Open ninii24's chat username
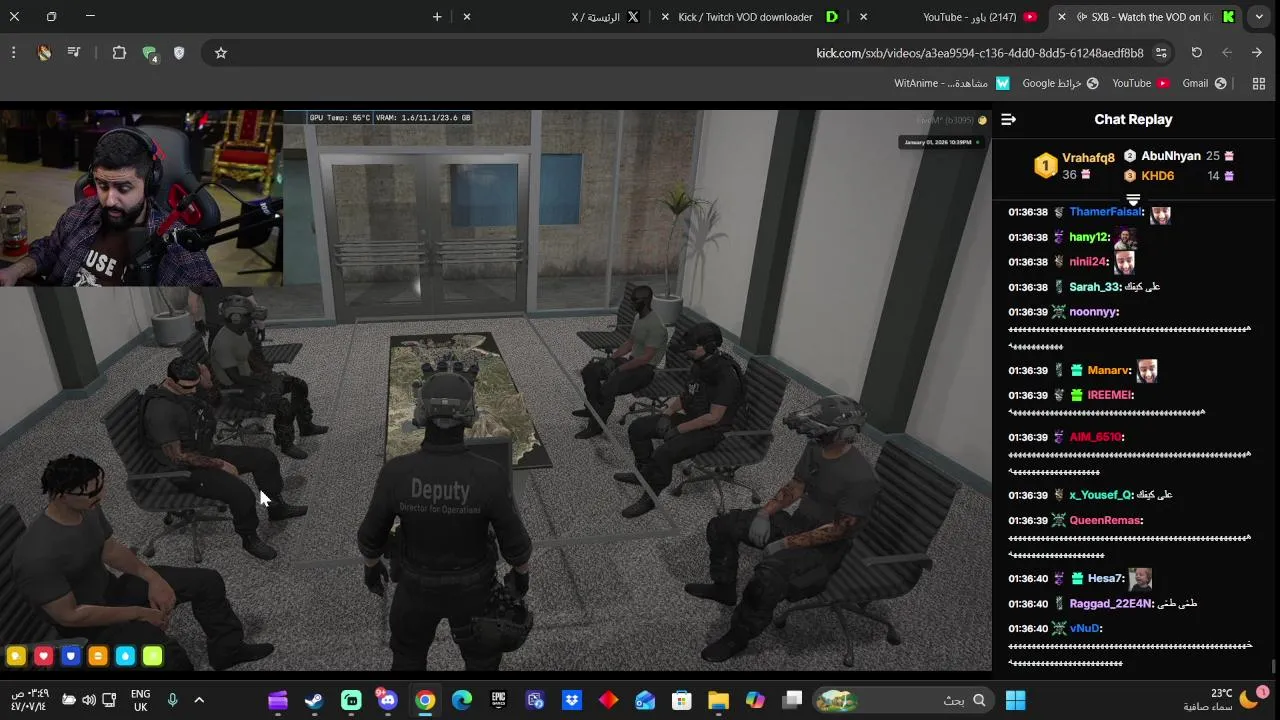This screenshot has height=720, width=1280. pyautogui.click(x=1088, y=262)
